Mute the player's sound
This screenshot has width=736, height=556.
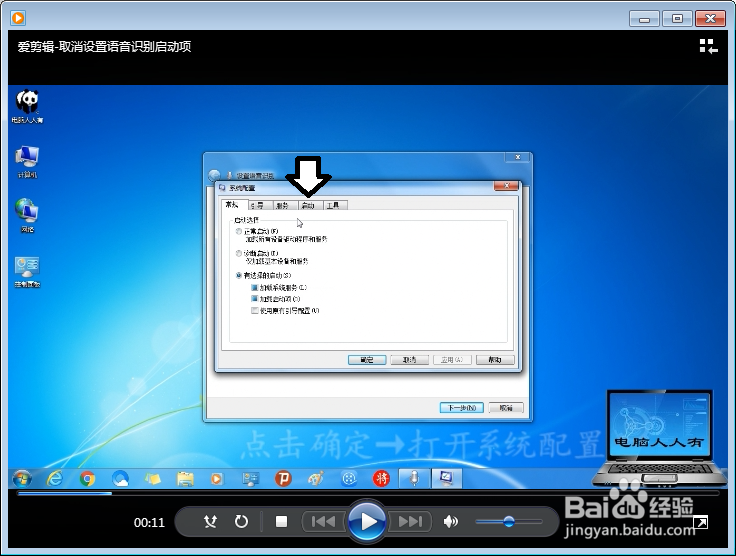click(451, 521)
